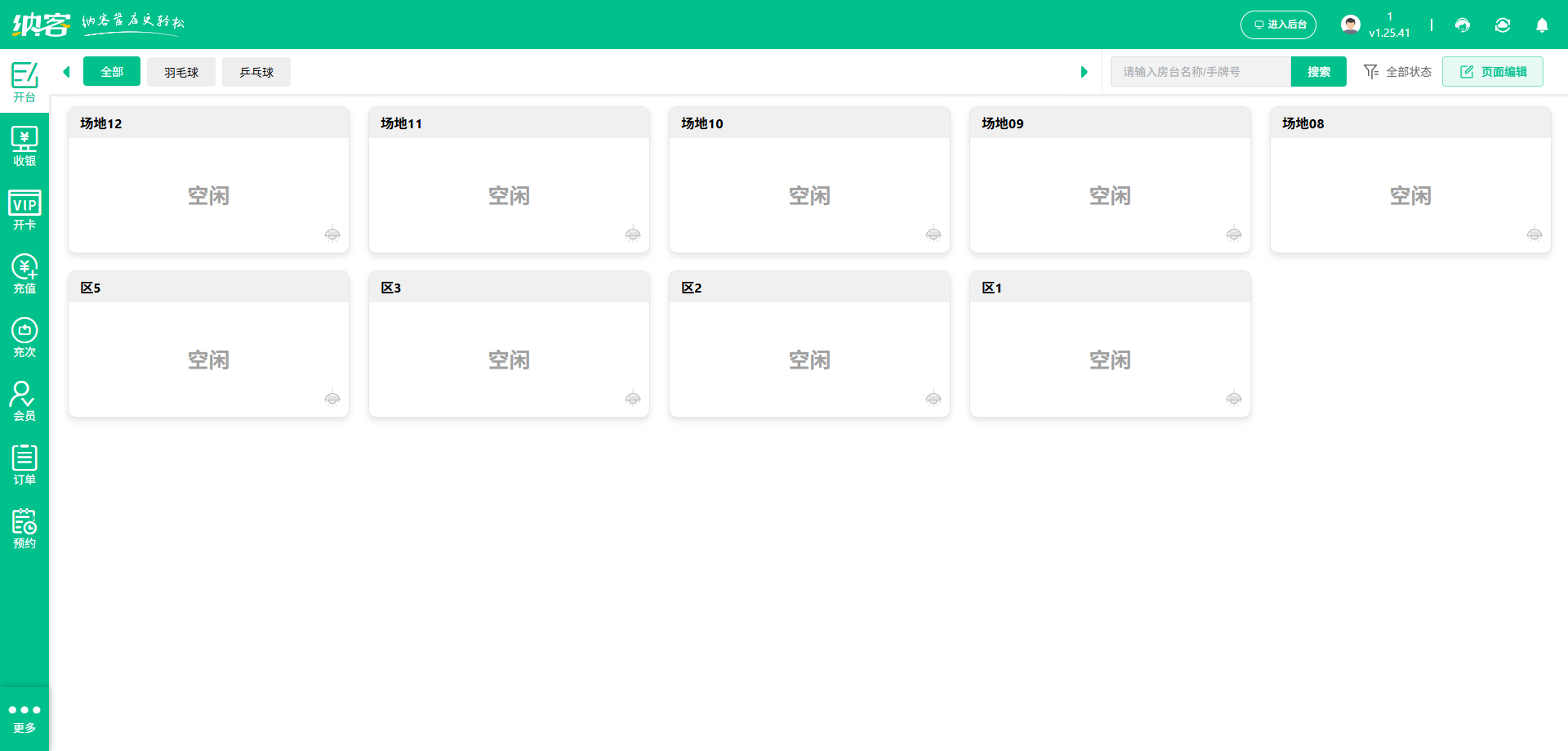
Task: Open the 全部状态 status filter
Action: (1398, 72)
